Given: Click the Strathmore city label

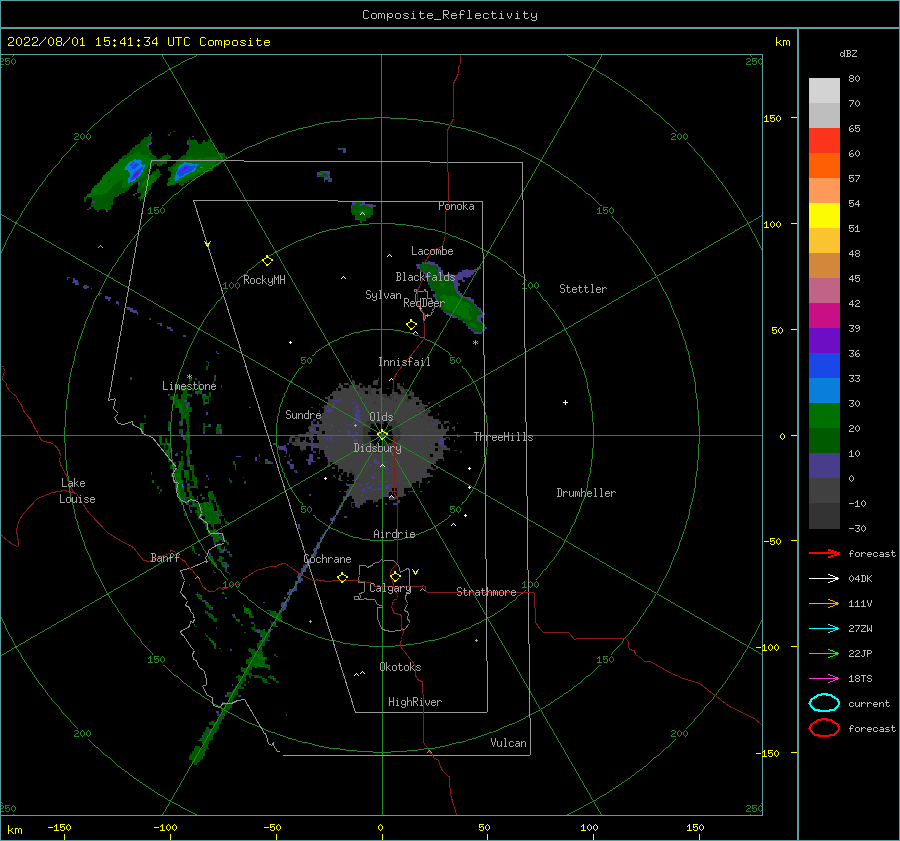Looking at the screenshot, I should click(x=486, y=592).
